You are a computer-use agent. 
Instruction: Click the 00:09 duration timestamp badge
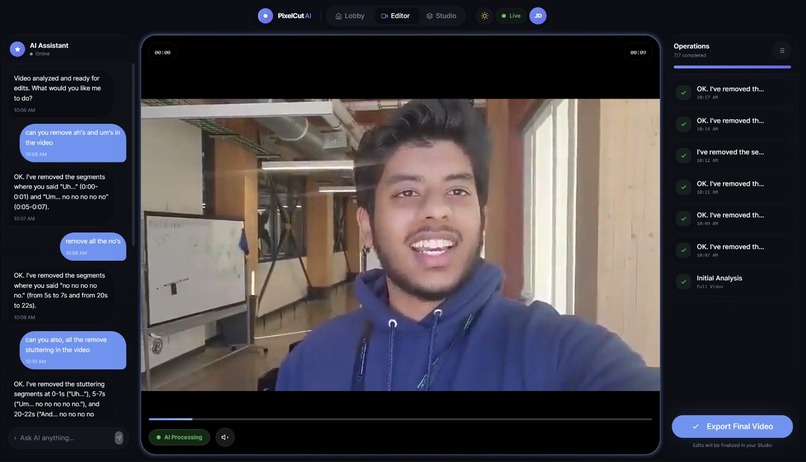point(638,52)
